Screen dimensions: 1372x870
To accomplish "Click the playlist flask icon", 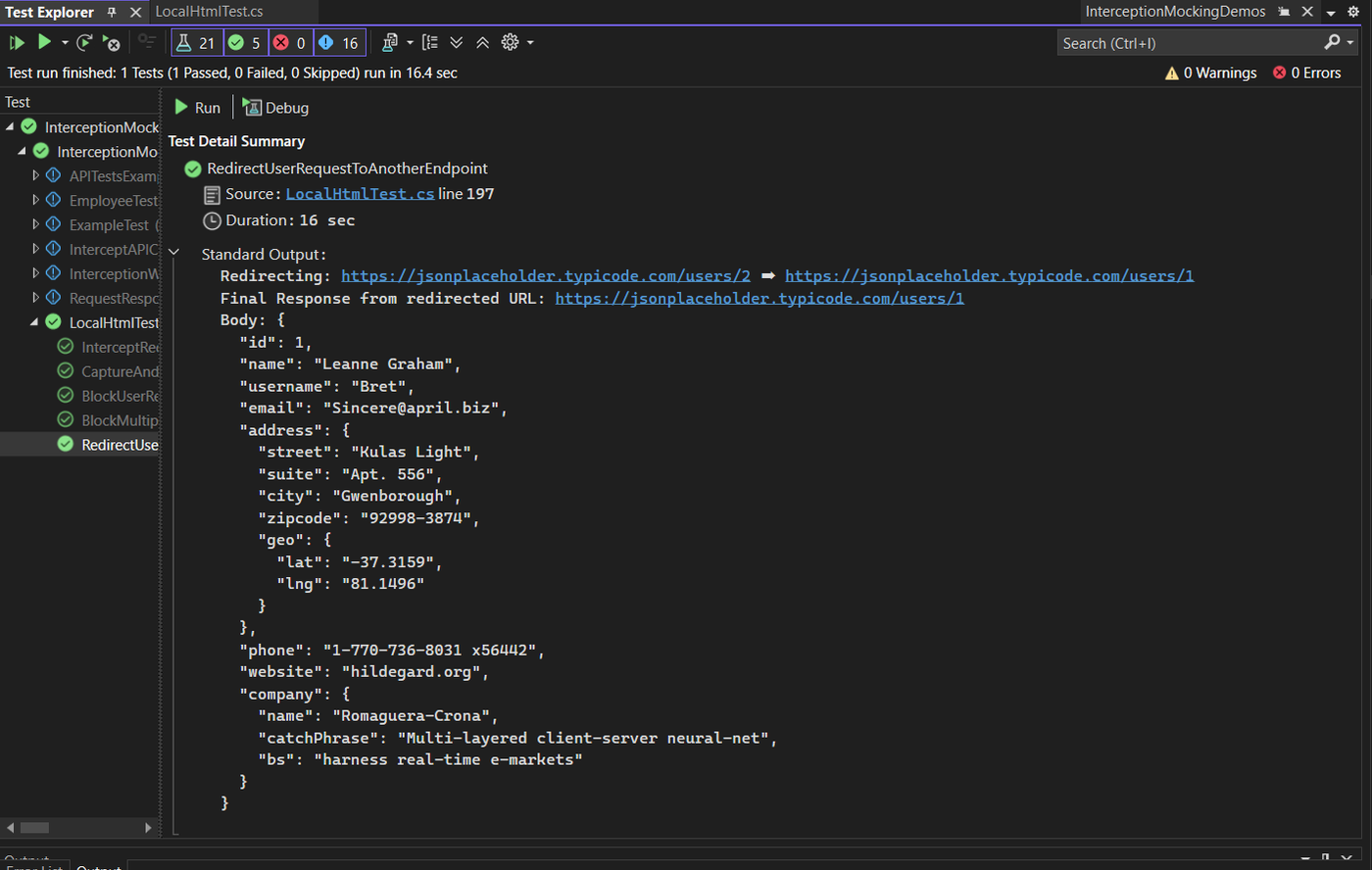I will (390, 42).
